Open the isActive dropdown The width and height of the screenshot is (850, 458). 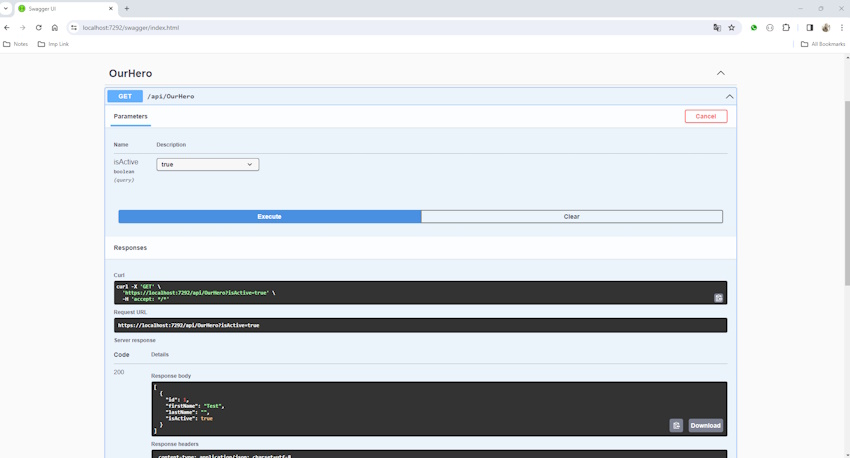pos(208,164)
